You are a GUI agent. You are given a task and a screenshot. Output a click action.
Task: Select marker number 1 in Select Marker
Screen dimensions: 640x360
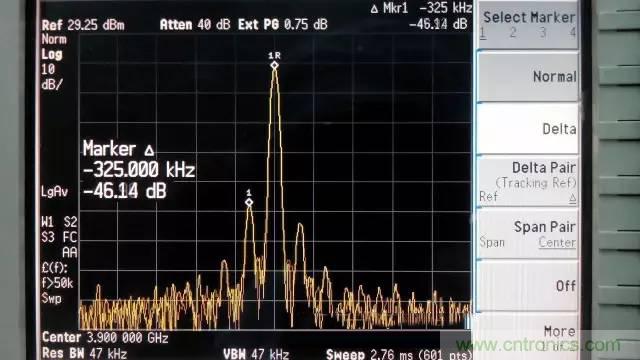click(x=483, y=33)
